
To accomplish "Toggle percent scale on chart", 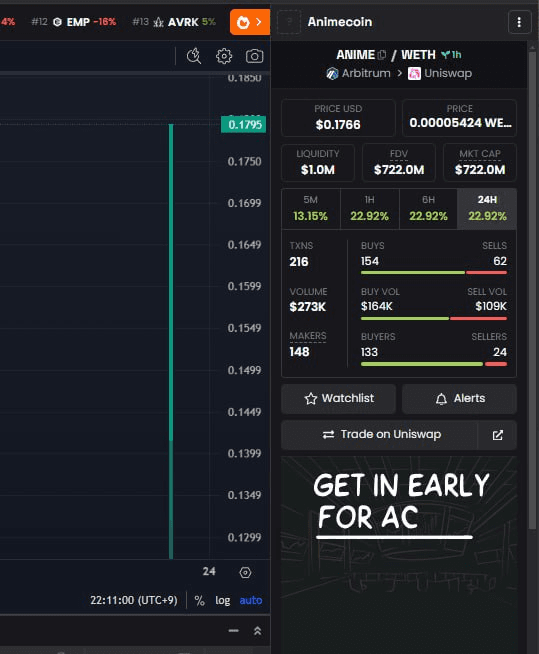I will [x=199, y=601].
